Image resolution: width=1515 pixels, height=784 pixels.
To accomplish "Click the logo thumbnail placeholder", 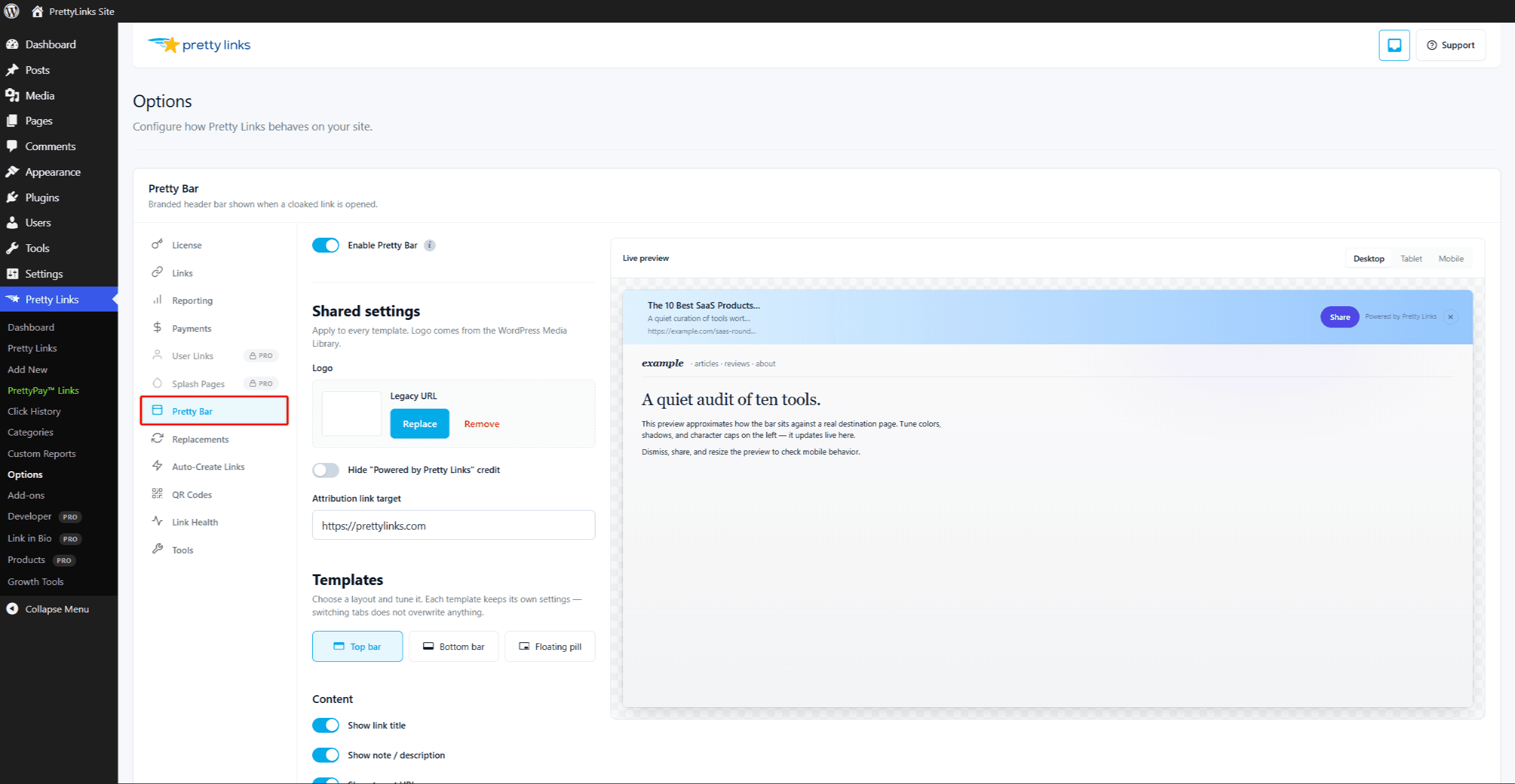I will coord(352,413).
